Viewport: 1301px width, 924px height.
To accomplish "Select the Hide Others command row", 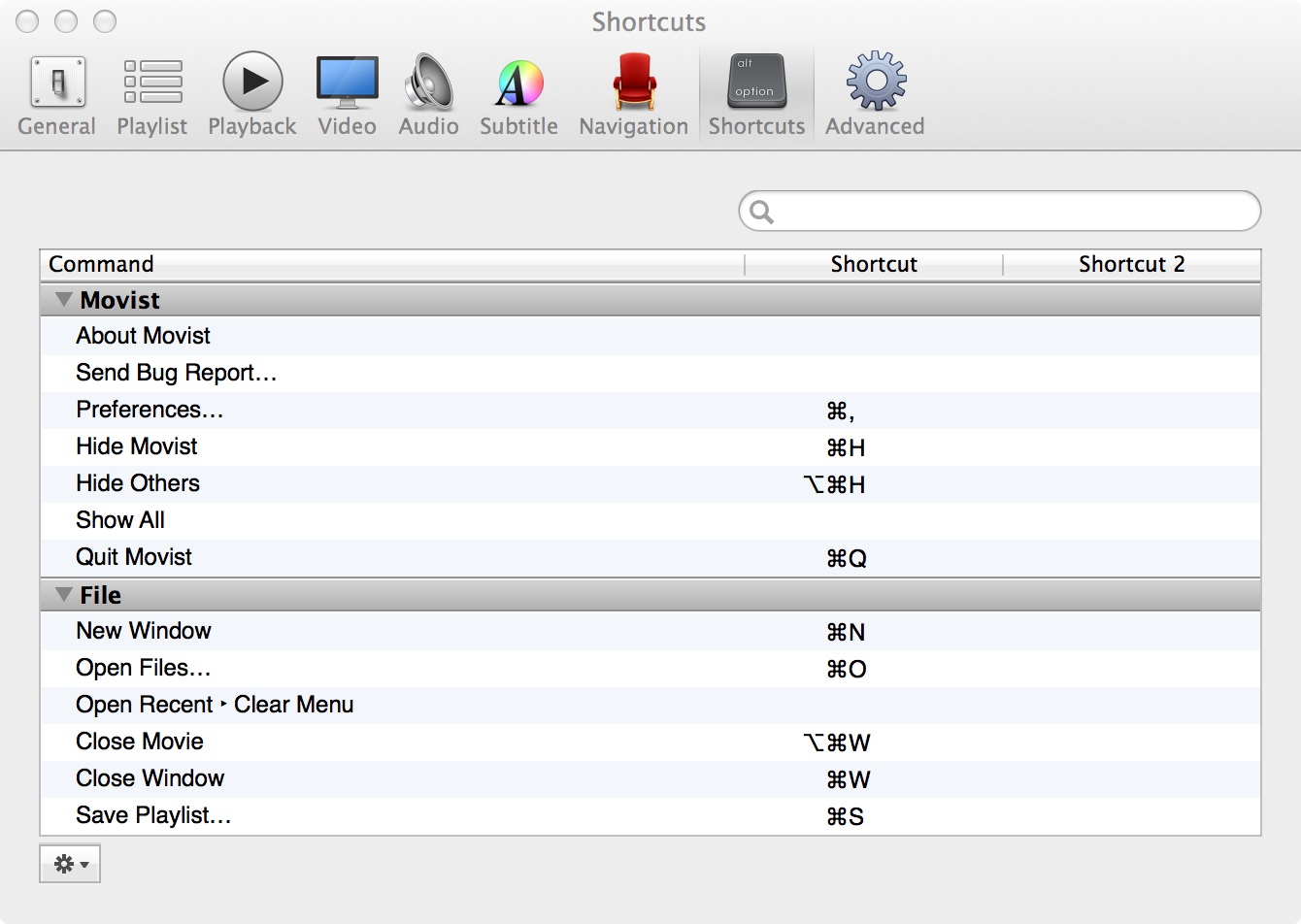I will 138,483.
